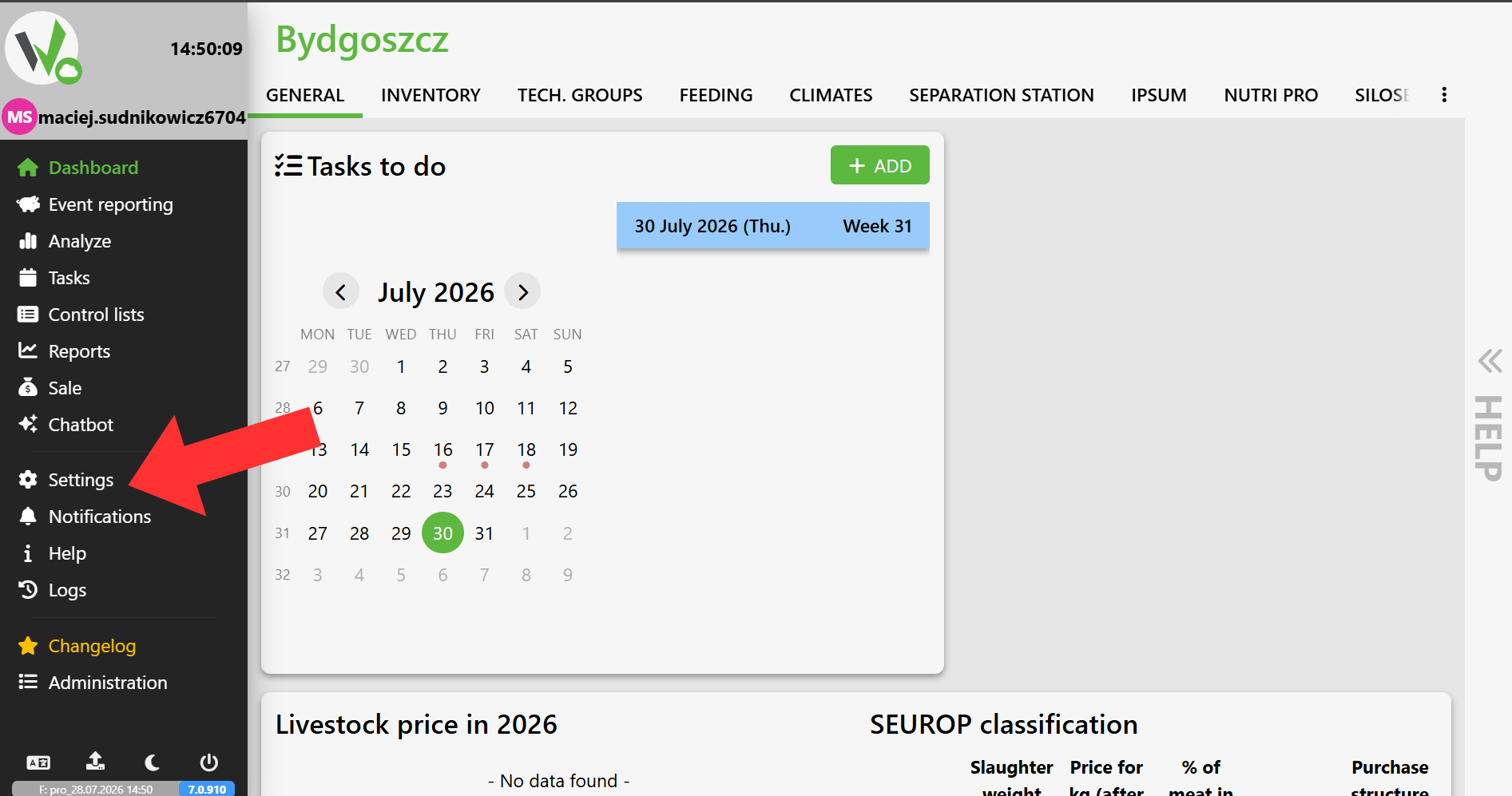Image resolution: width=1512 pixels, height=796 pixels.
Task: Click the power logout icon
Action: [x=208, y=762]
